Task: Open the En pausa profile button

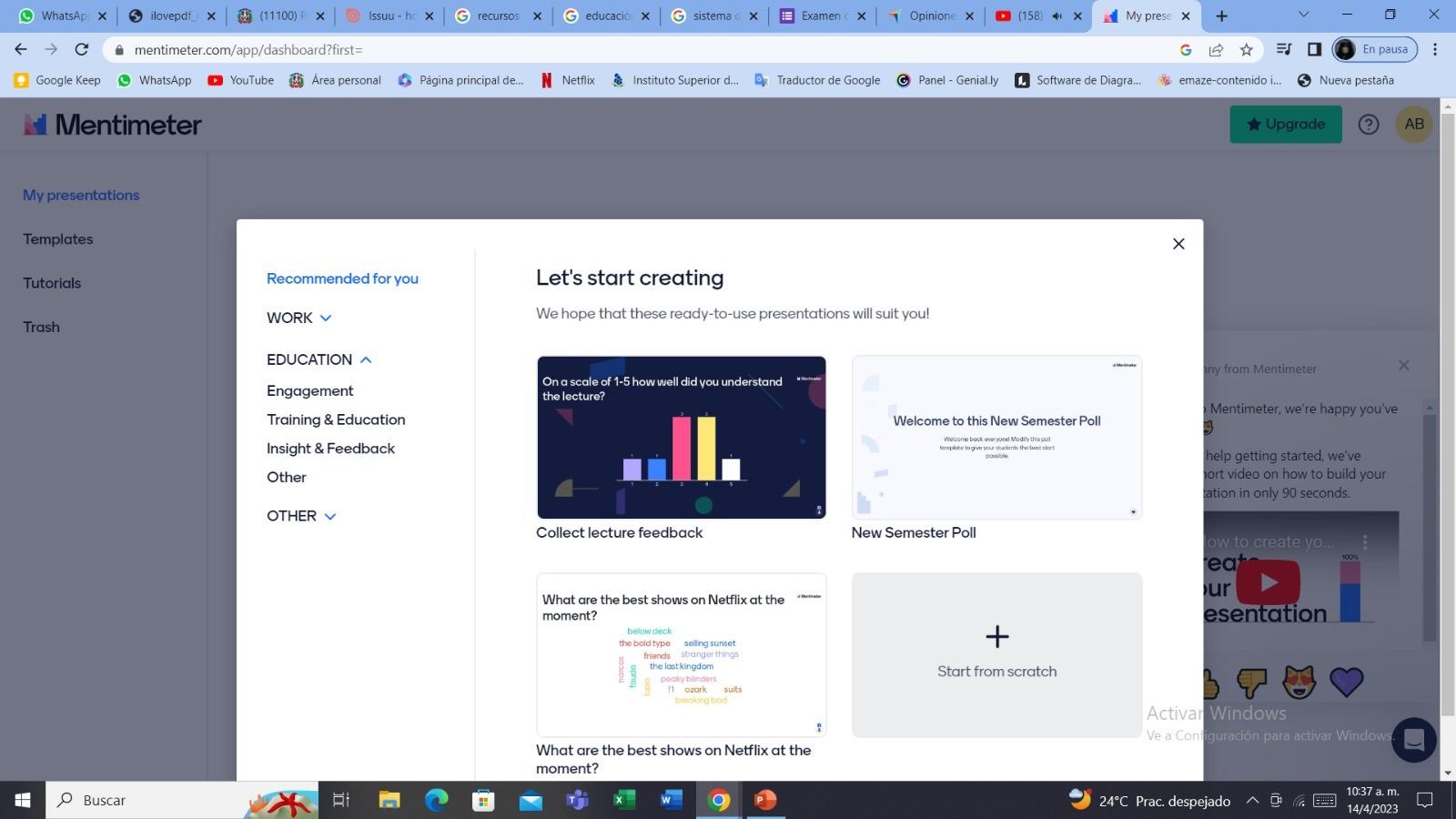Action: click(x=1375, y=49)
